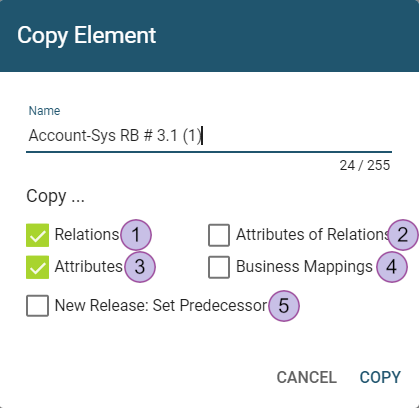419x408 pixels.
Task: Click the Business Mappings label text
Action: coord(304,267)
